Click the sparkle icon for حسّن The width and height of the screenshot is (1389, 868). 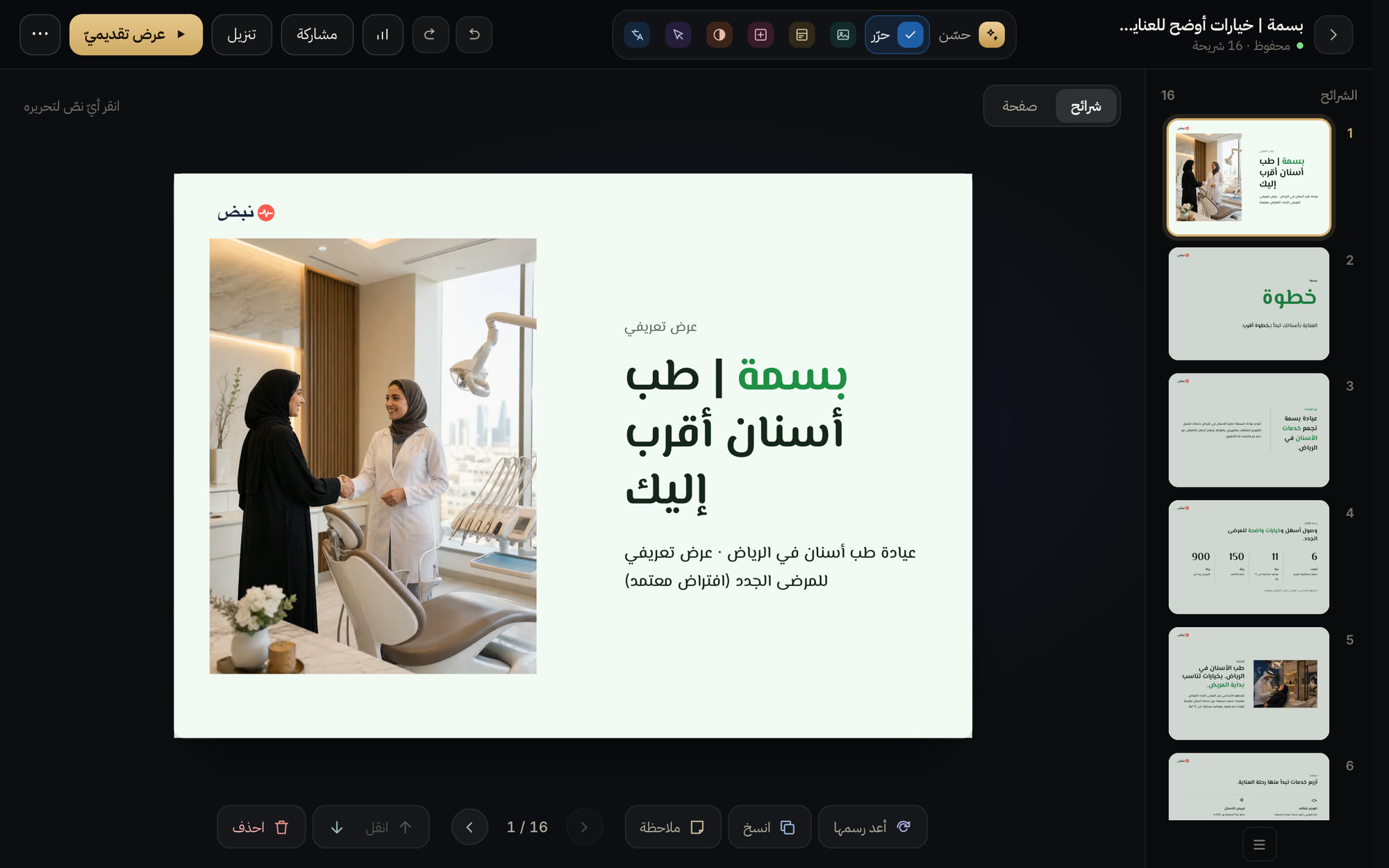point(991,35)
